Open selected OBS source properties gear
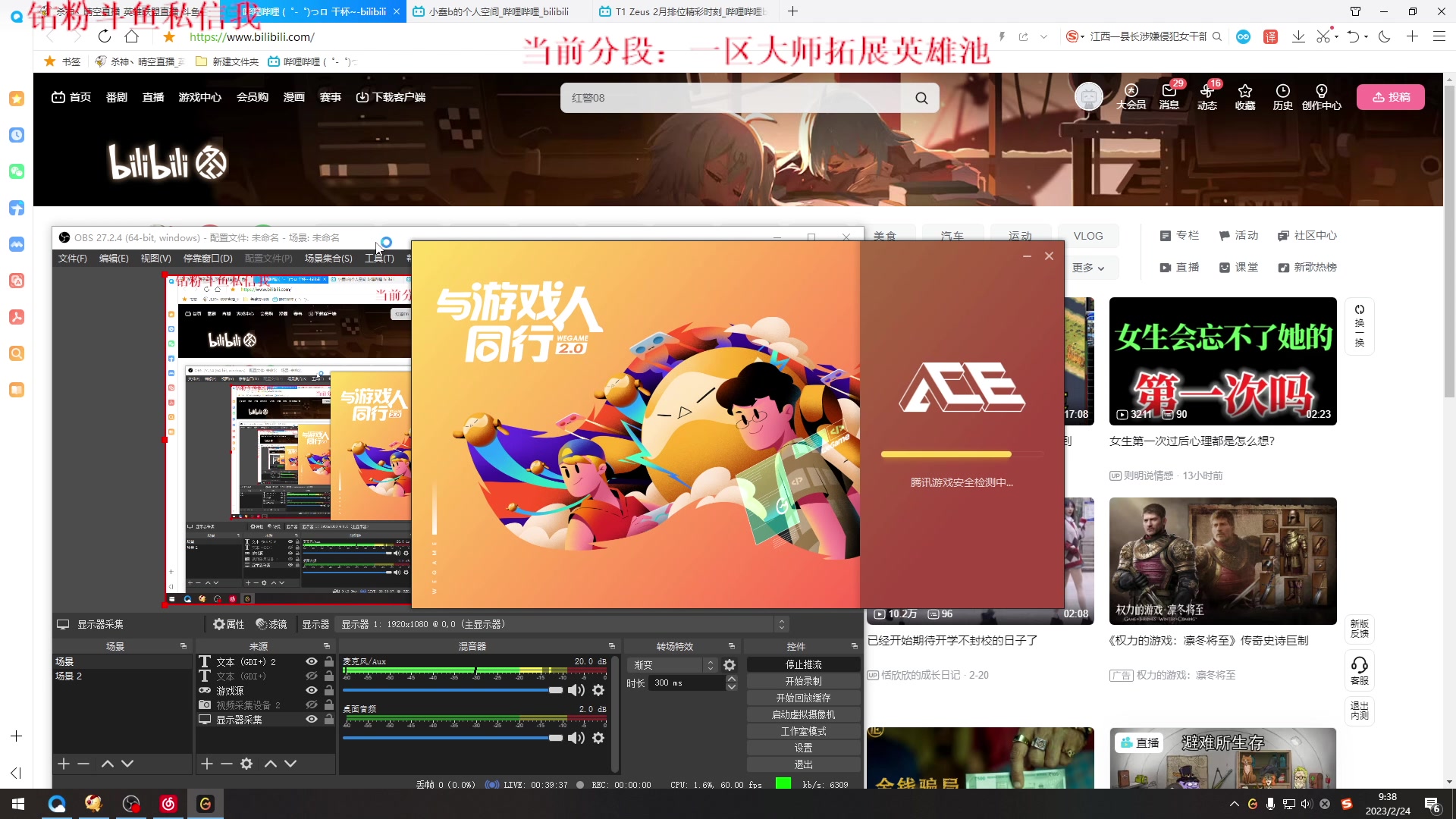The width and height of the screenshot is (1456, 819). 246,764
